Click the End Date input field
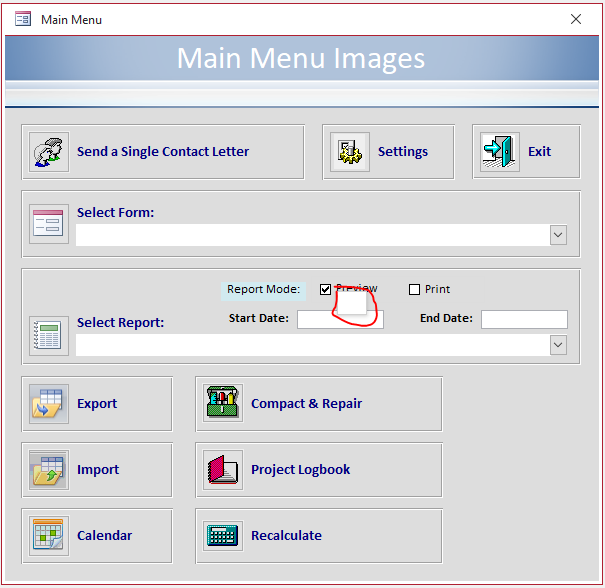 click(524, 319)
